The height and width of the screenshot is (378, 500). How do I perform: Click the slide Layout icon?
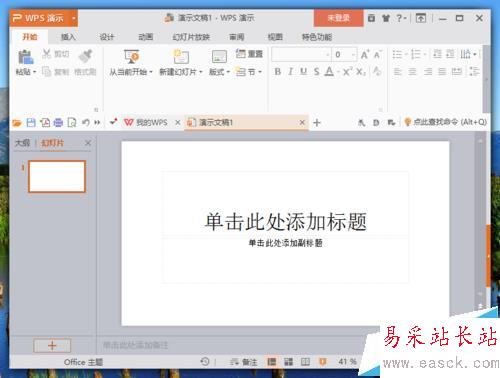tap(219, 57)
